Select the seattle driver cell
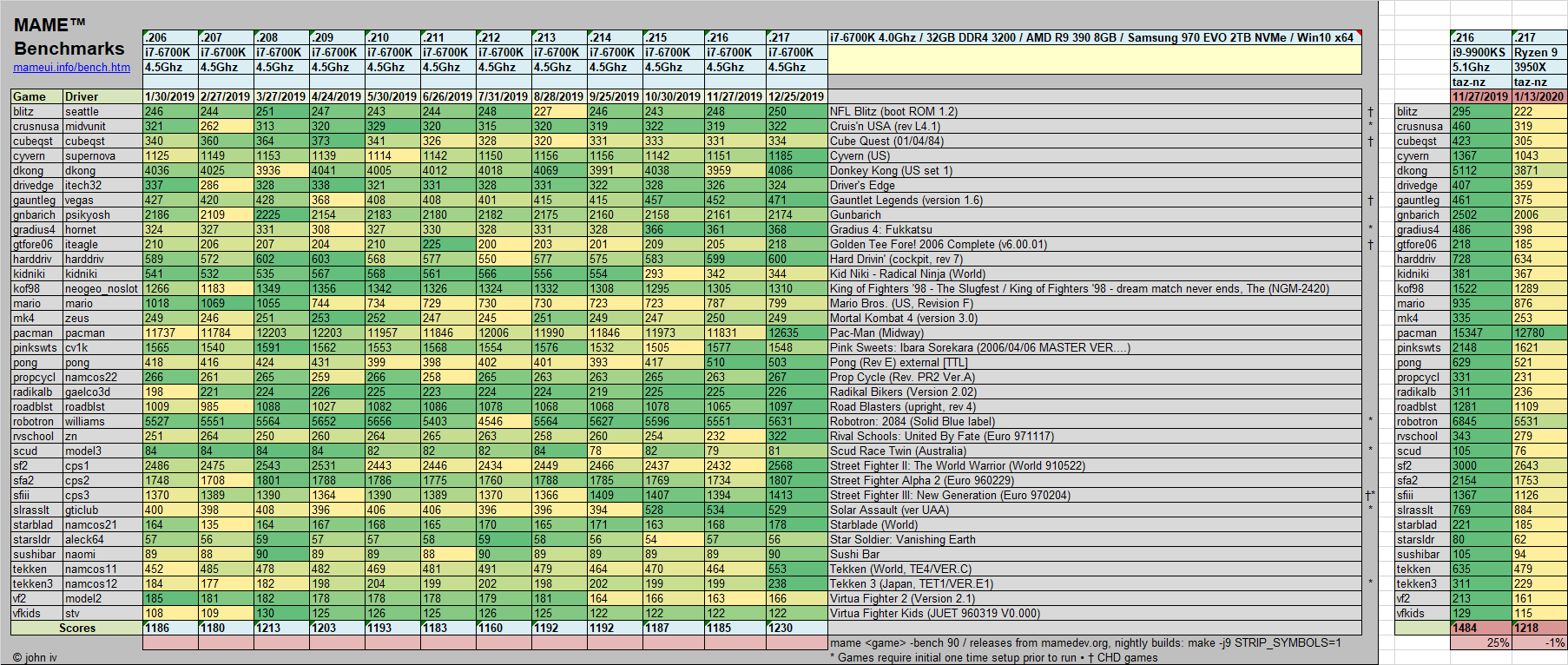1568x665 pixels. (x=102, y=111)
